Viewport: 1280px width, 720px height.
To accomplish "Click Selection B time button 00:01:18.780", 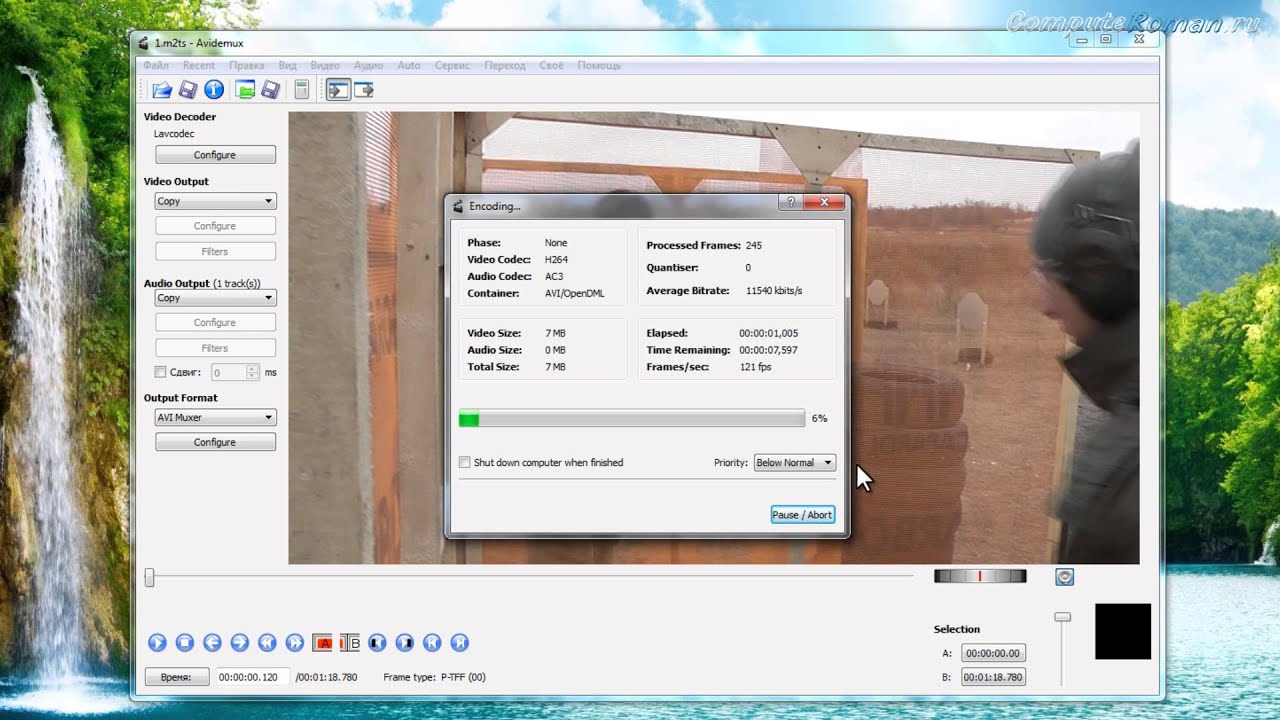I will point(994,677).
